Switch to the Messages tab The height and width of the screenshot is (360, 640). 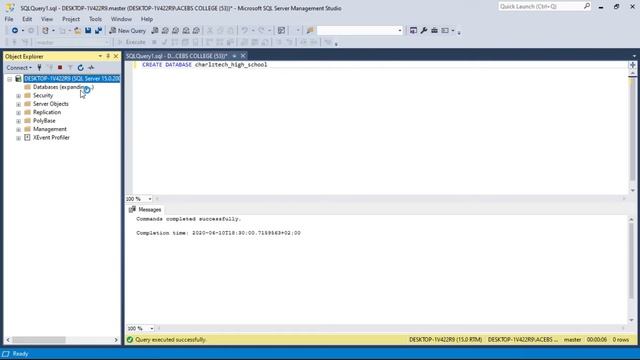coord(145,209)
